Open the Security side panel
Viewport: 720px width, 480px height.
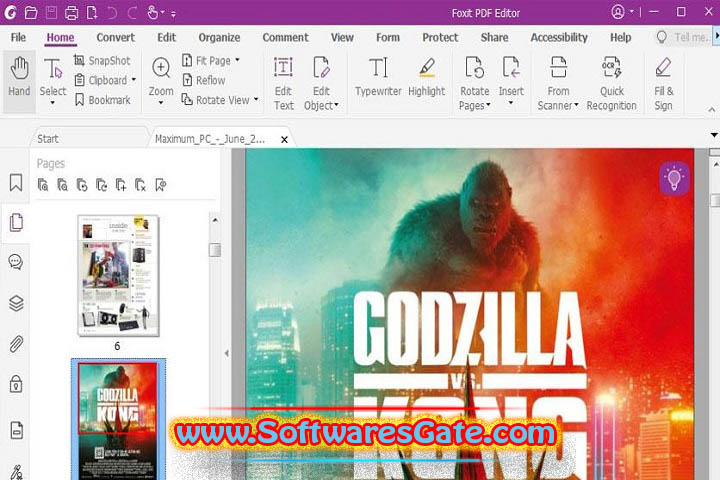[x=16, y=384]
